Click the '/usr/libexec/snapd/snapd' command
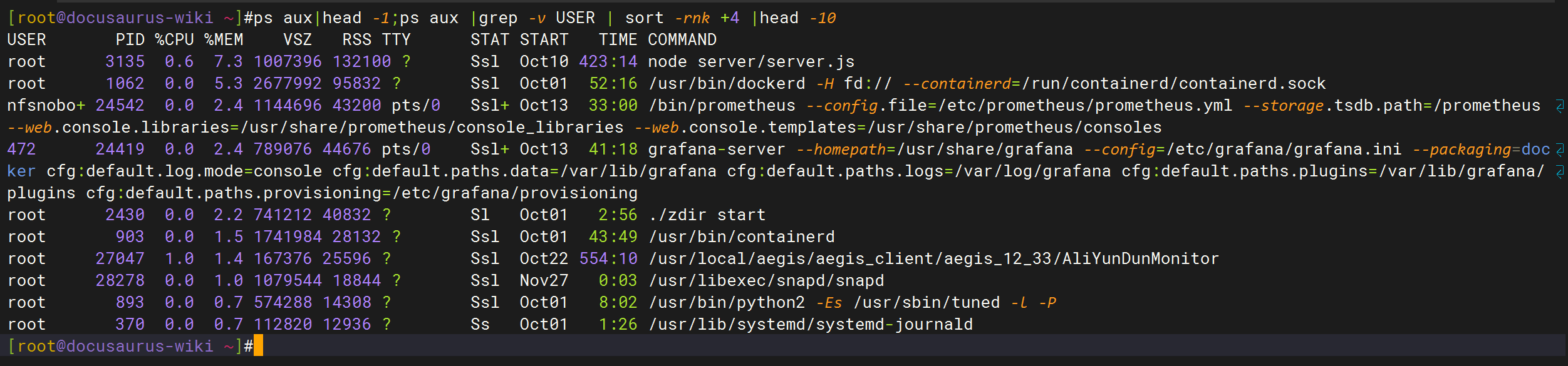 [x=766, y=281]
